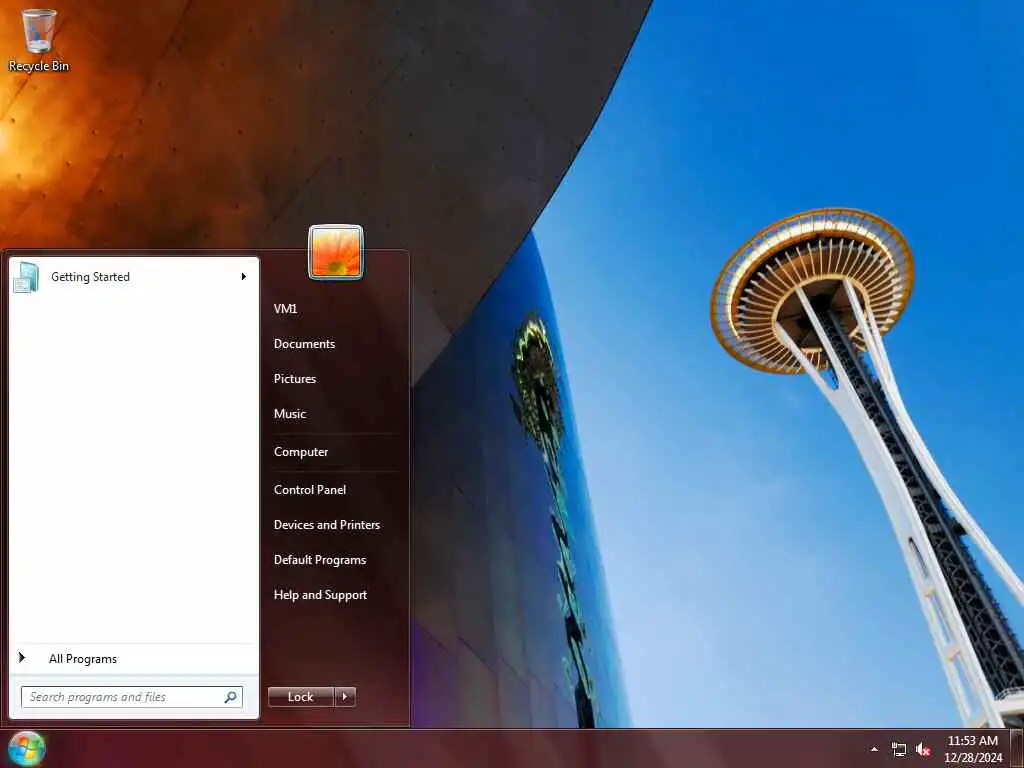
Task: Expand the Getting Started submenu arrow
Action: pyautogui.click(x=244, y=277)
